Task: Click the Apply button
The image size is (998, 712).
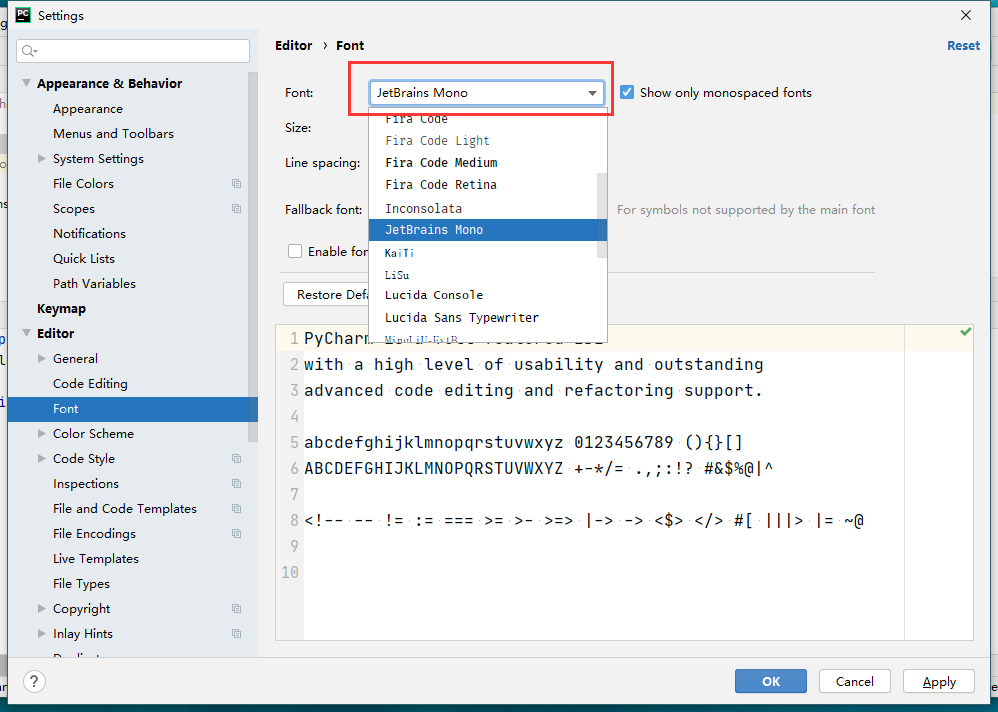Action: (939, 681)
